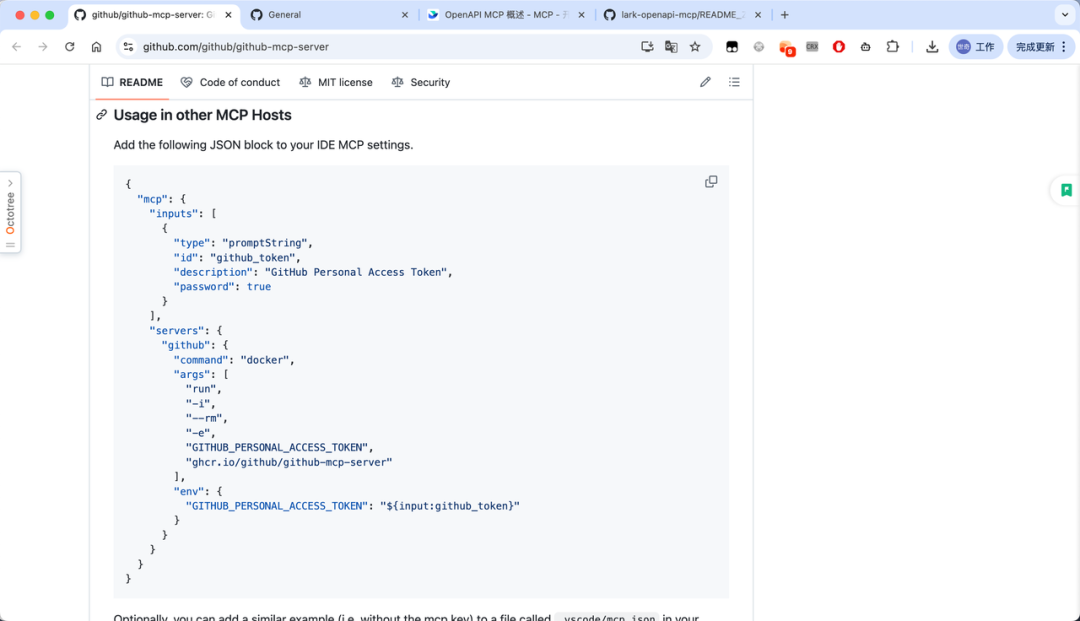Image resolution: width=1080 pixels, height=621 pixels.
Task: Reload the current GitHub page
Action: 70,47
